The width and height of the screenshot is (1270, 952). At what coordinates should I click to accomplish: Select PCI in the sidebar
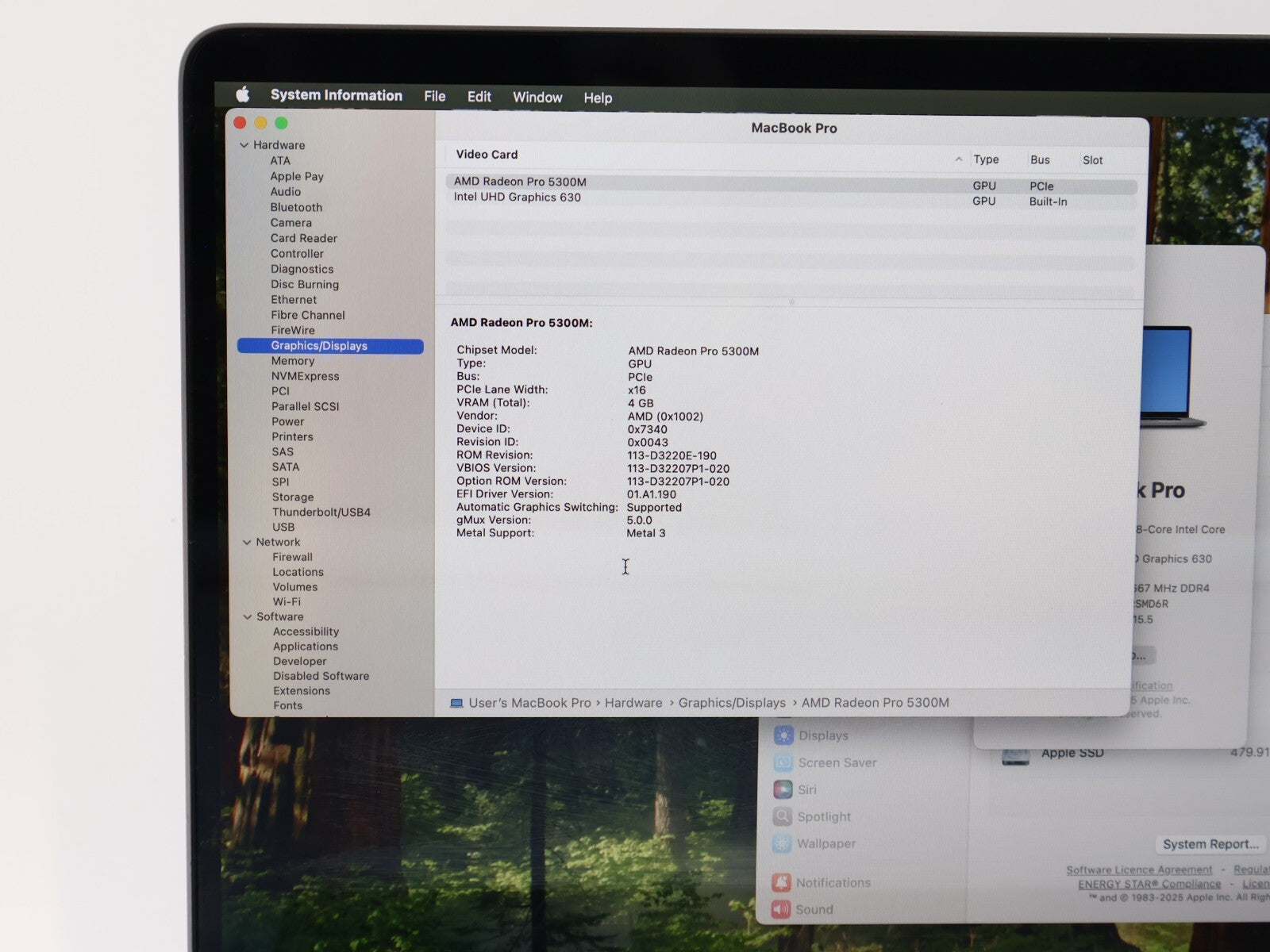(281, 391)
